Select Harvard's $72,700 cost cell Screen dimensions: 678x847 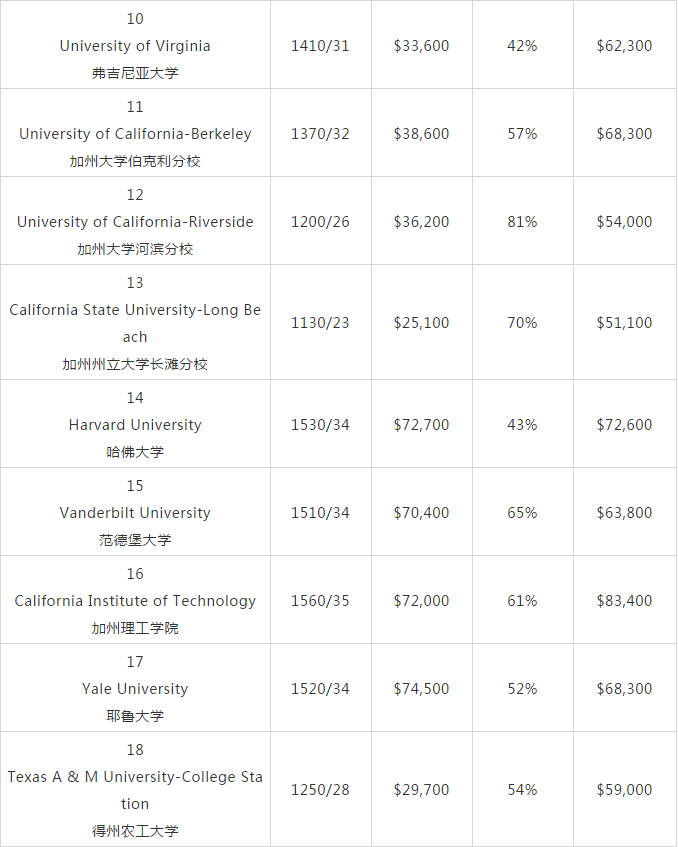(x=421, y=425)
